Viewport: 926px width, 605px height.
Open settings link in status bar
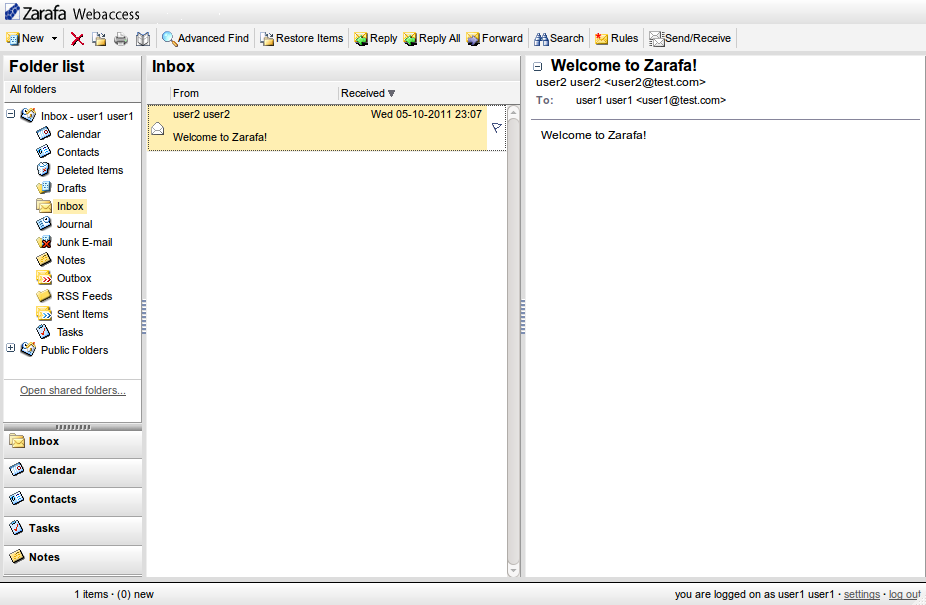pyautogui.click(x=862, y=594)
